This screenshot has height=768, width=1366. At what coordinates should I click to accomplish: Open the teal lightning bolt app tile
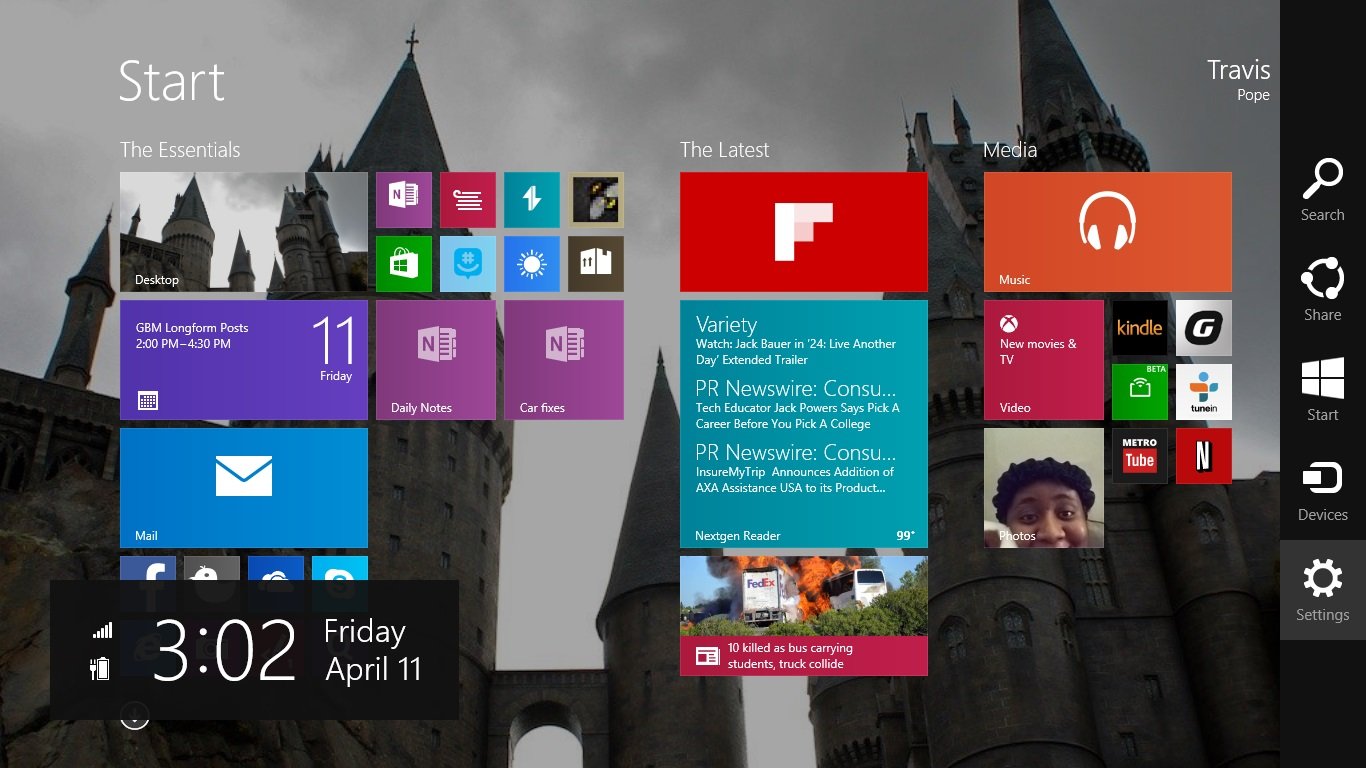[x=532, y=200]
